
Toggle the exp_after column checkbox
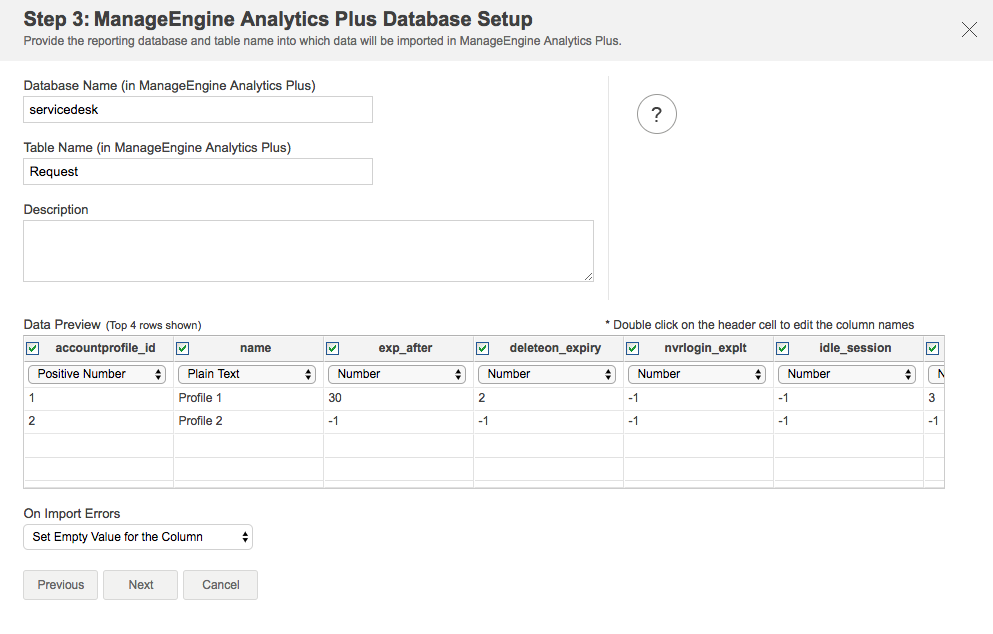coord(332,348)
